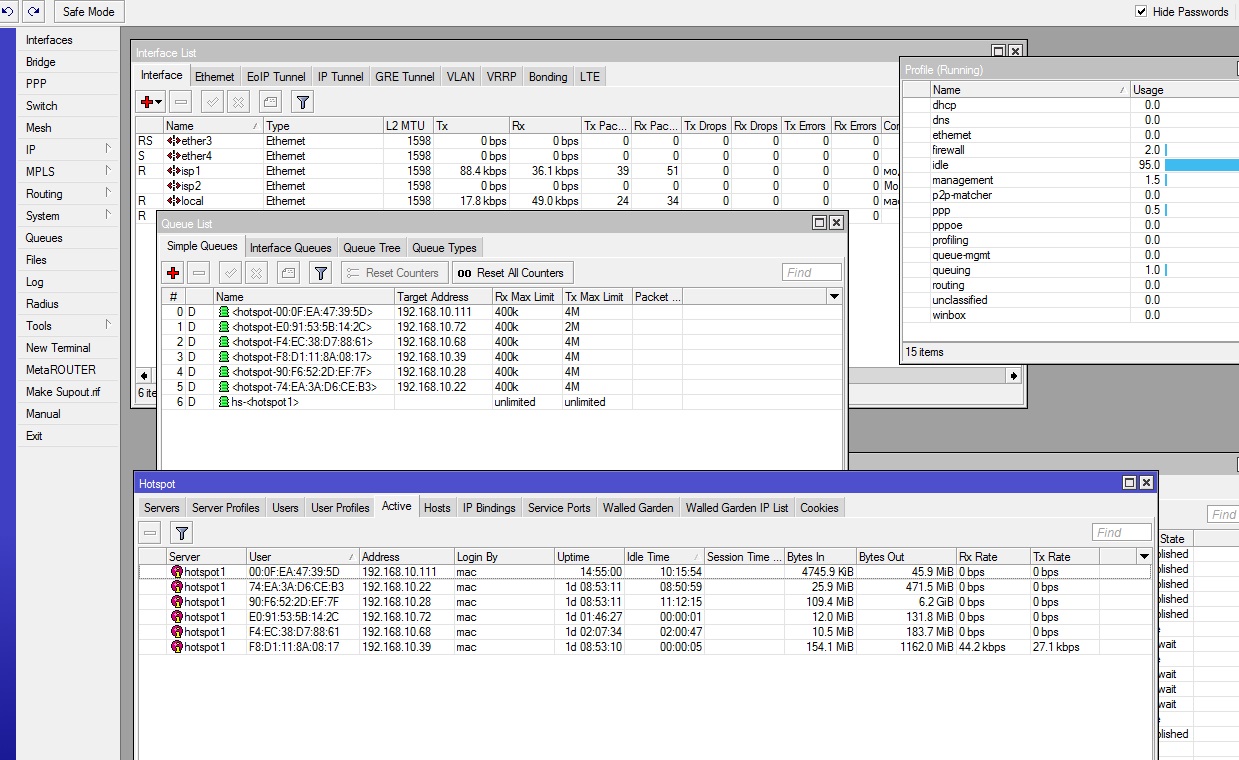
Task: Click the interface icon next to isp1
Action: coord(172,171)
